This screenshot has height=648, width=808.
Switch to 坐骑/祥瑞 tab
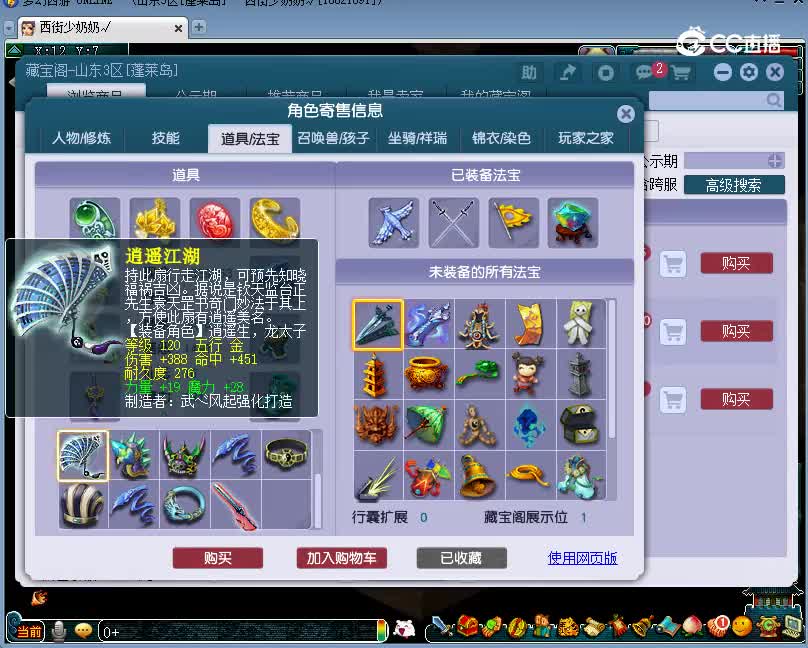[417, 138]
